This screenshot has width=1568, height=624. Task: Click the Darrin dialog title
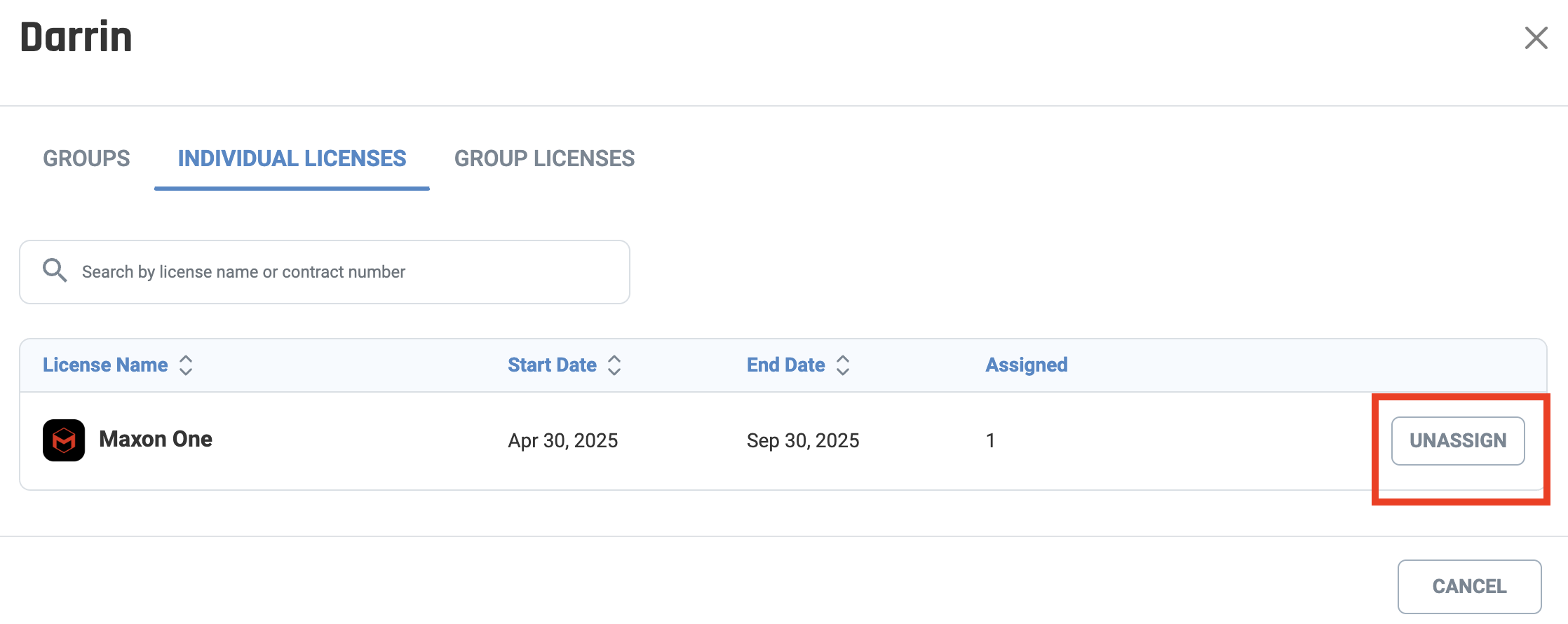pyautogui.click(x=76, y=37)
